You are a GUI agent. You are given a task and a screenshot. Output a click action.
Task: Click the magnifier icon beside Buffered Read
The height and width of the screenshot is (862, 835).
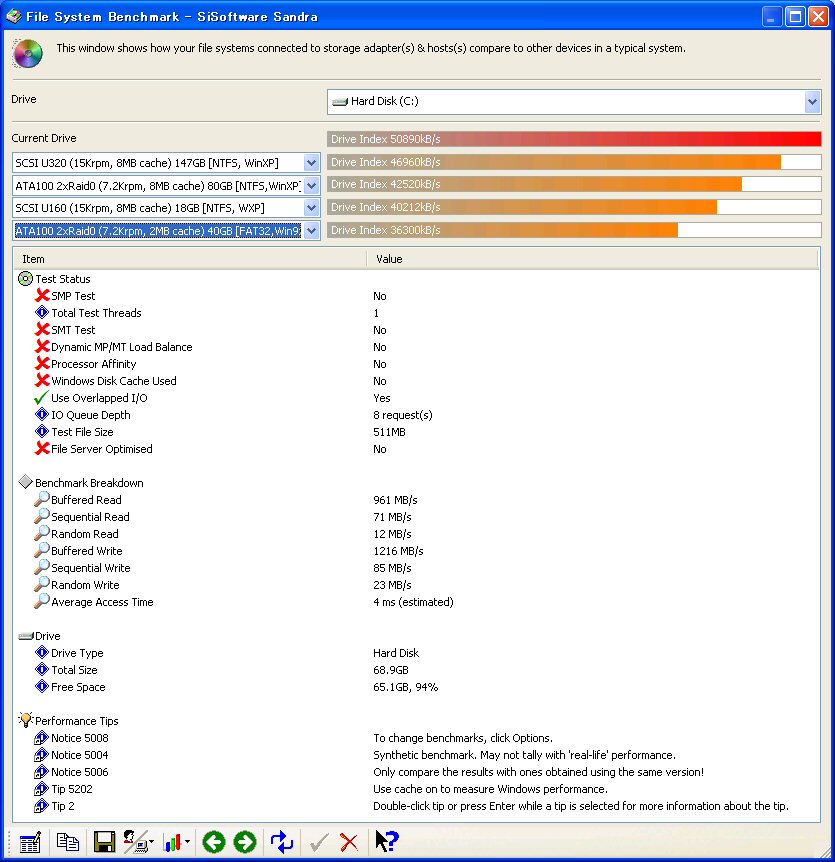click(42, 499)
